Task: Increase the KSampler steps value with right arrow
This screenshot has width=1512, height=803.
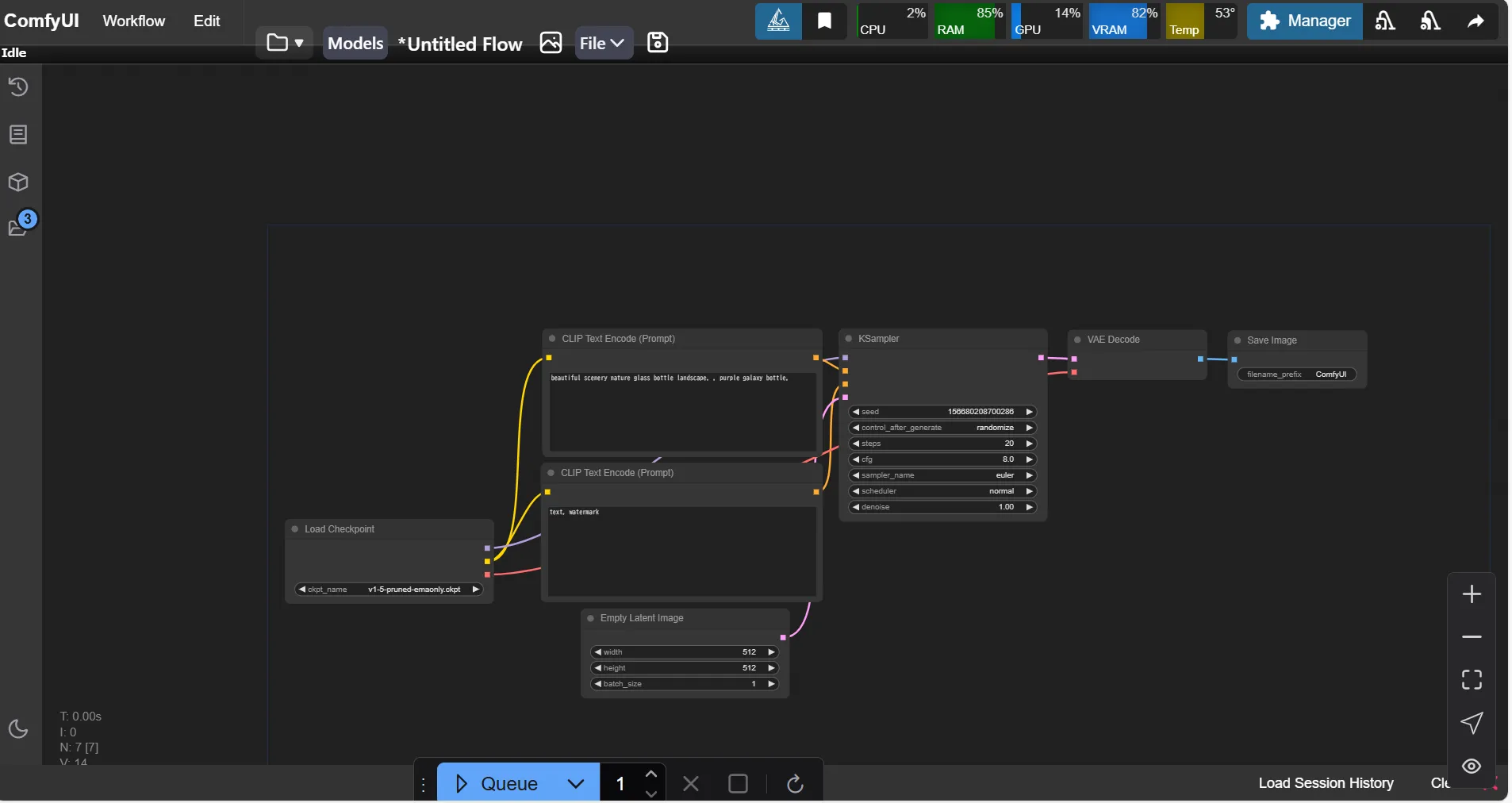Action: 1029,444
